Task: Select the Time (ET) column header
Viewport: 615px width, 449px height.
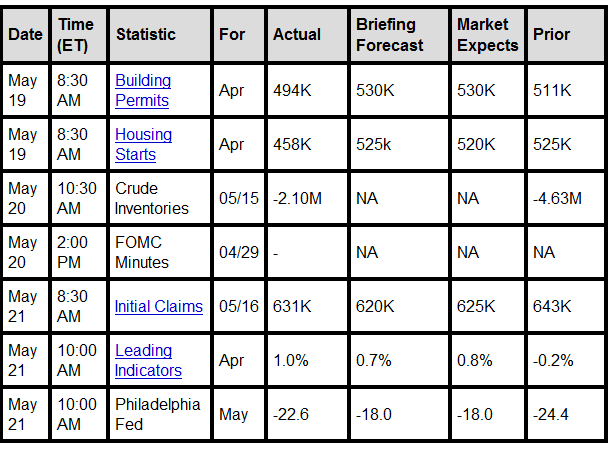Action: tap(75, 35)
